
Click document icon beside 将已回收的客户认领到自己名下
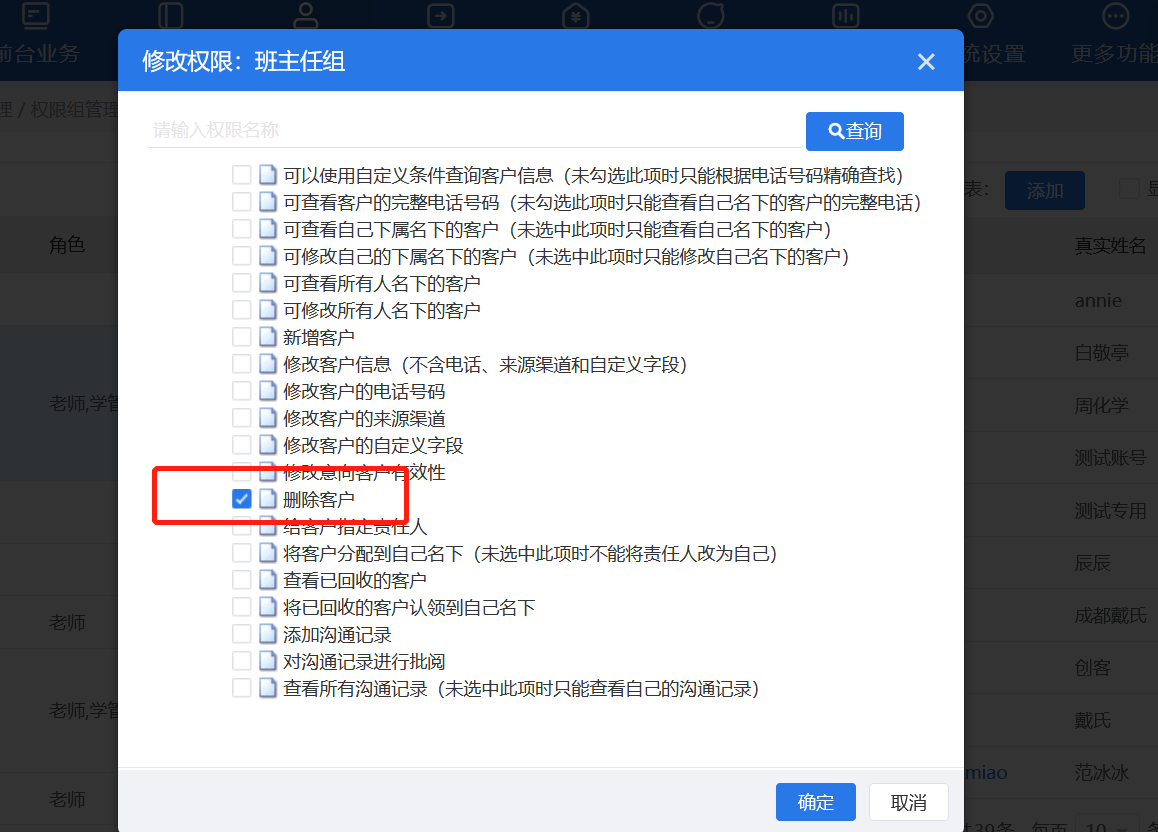coord(268,607)
